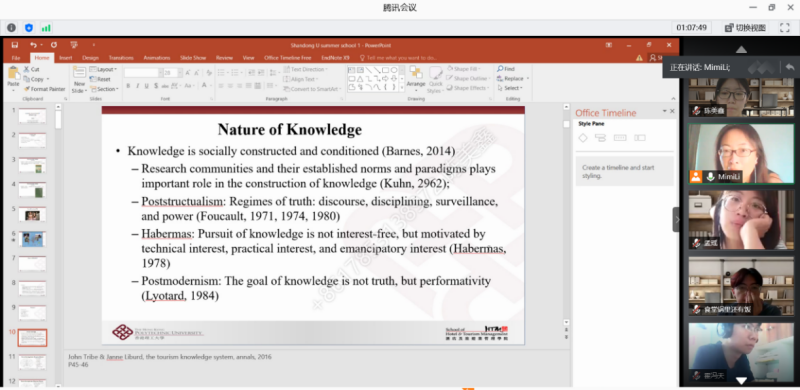Click Shape Outline button
The image size is (800, 390).
[467, 78]
